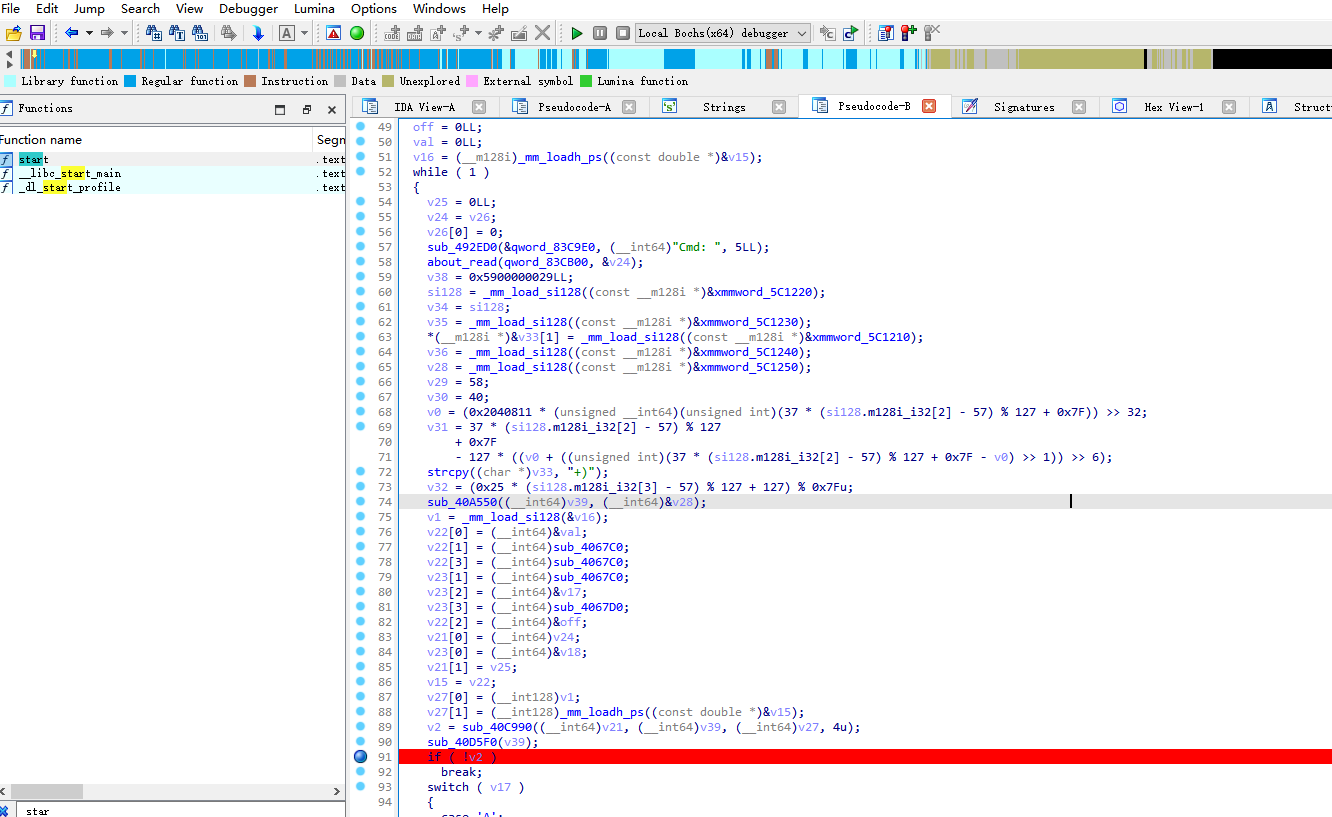Click the gray X undefine toolbar icon
Image resolution: width=1332 pixels, height=817 pixels.
(542, 33)
